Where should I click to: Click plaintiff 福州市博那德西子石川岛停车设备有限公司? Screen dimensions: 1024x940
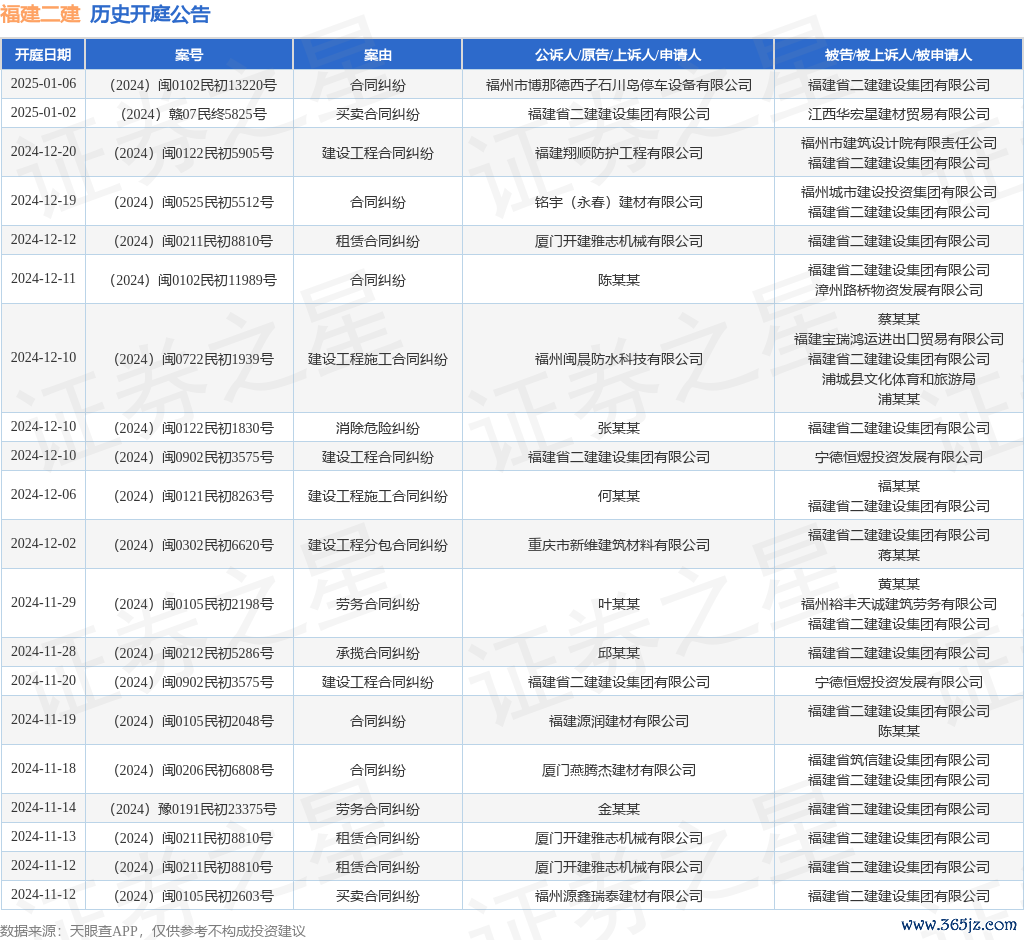pos(618,85)
